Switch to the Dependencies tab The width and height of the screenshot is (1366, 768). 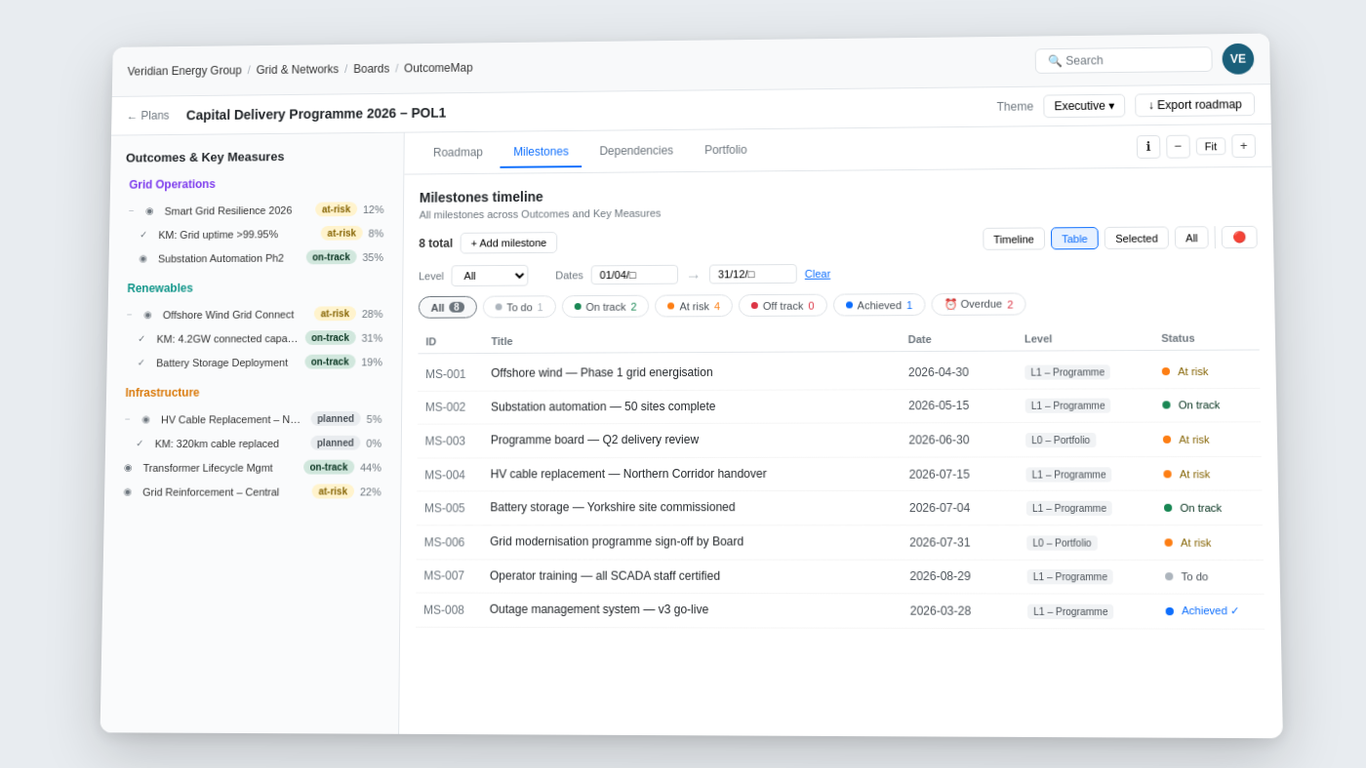(636, 150)
